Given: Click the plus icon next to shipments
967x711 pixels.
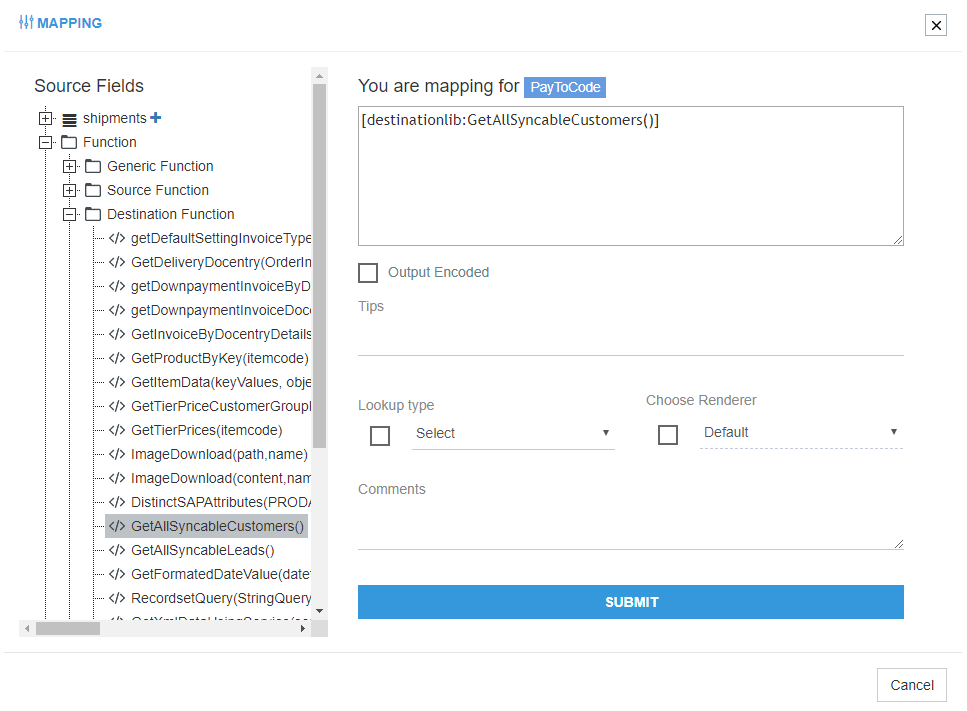Looking at the screenshot, I should pyautogui.click(x=156, y=118).
